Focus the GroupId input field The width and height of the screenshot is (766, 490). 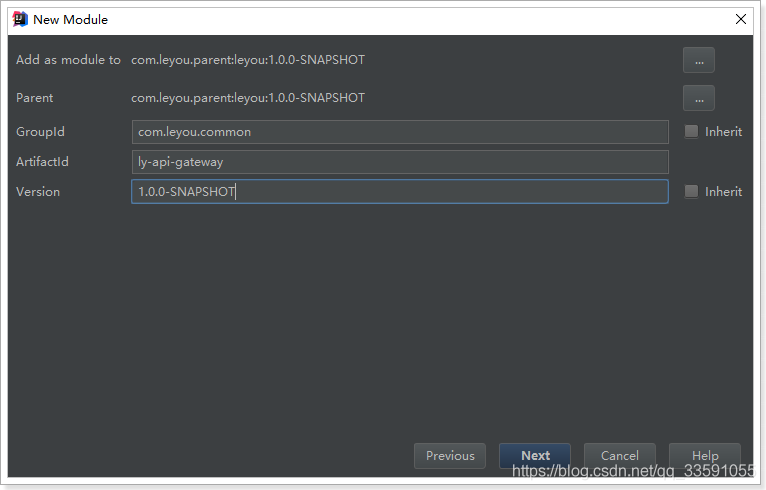[x=400, y=132]
